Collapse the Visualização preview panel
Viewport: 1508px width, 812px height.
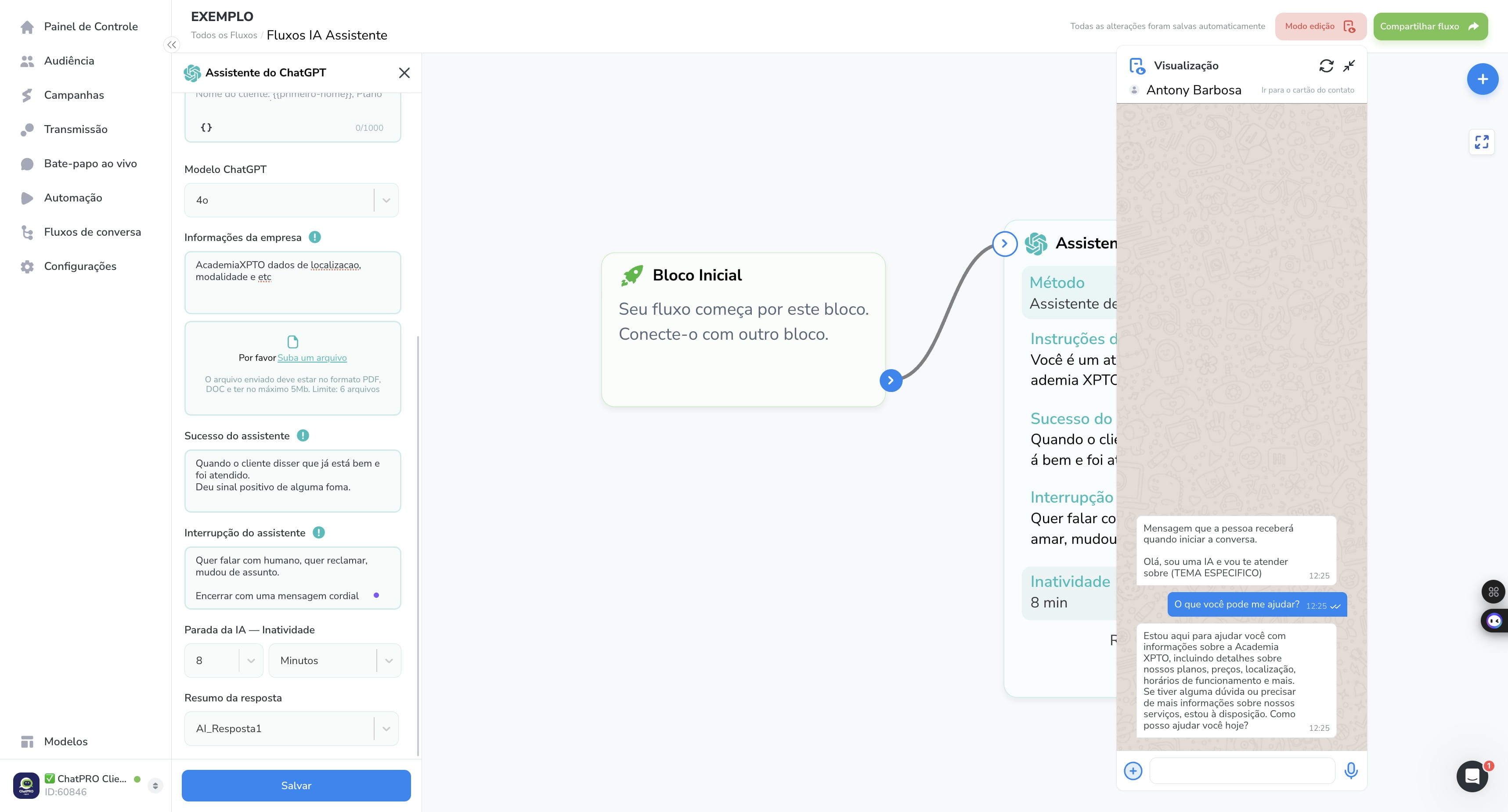coord(1349,65)
